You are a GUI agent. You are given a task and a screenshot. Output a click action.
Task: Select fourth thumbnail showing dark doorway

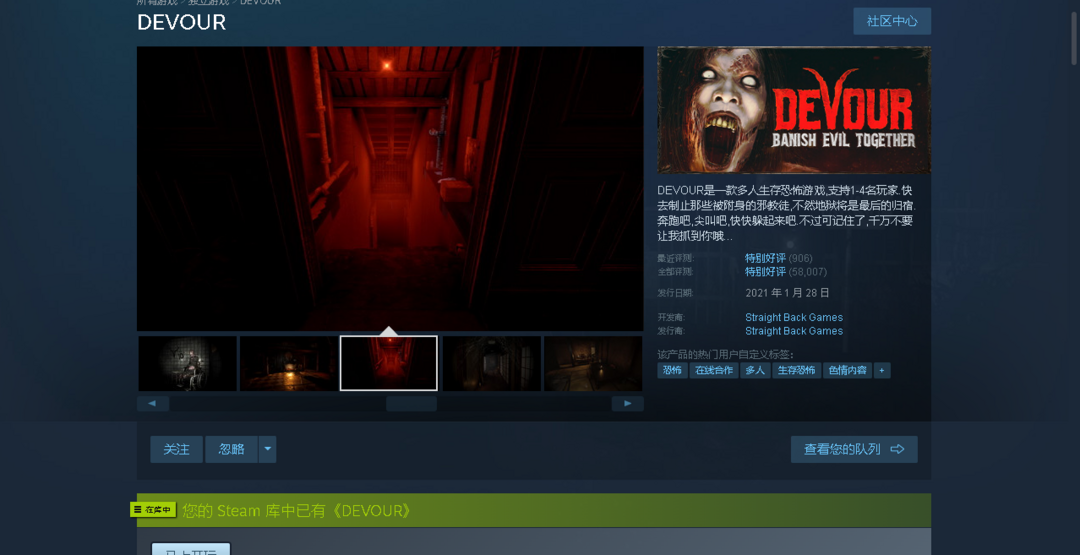[x=491, y=363]
